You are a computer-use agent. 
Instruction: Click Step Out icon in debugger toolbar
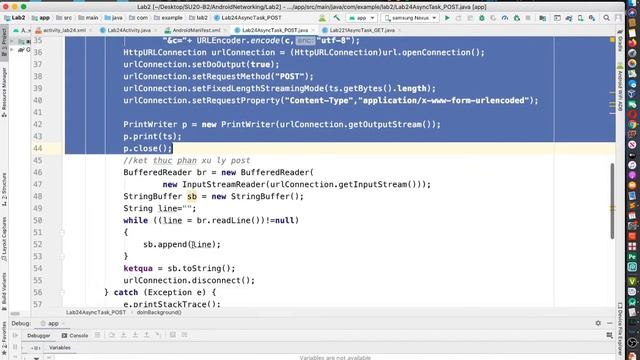147,335
